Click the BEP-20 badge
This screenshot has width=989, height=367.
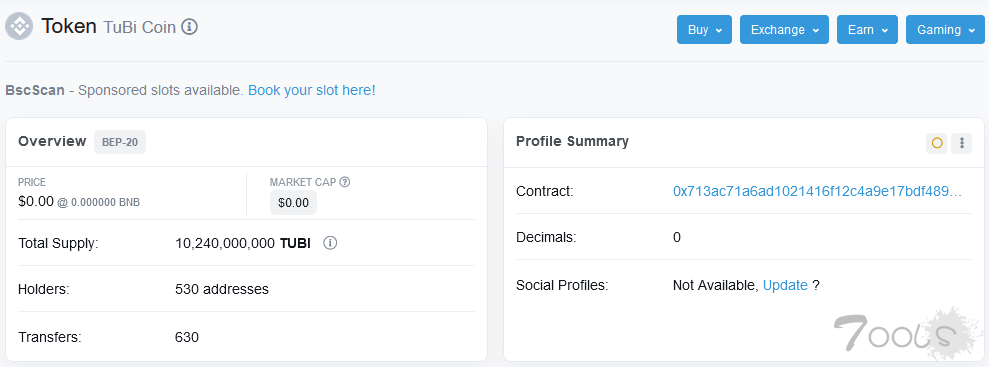120,142
